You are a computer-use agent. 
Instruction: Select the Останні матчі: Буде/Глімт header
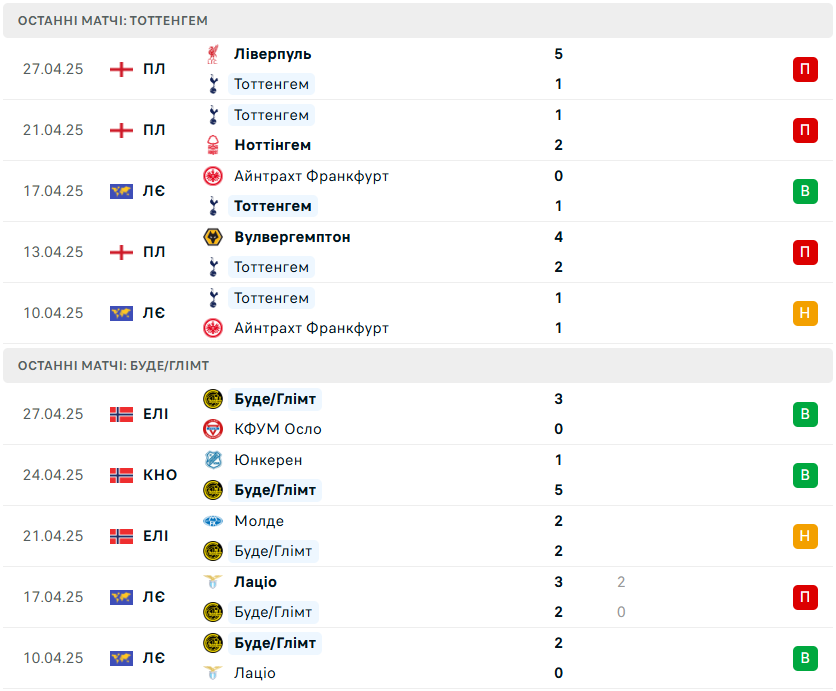point(417,366)
